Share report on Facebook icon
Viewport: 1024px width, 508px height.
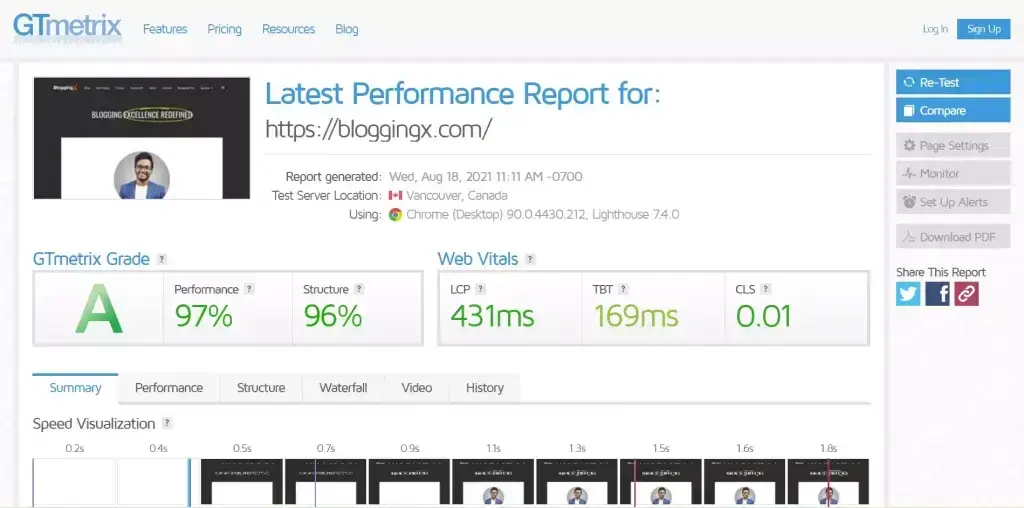pyautogui.click(x=937, y=294)
